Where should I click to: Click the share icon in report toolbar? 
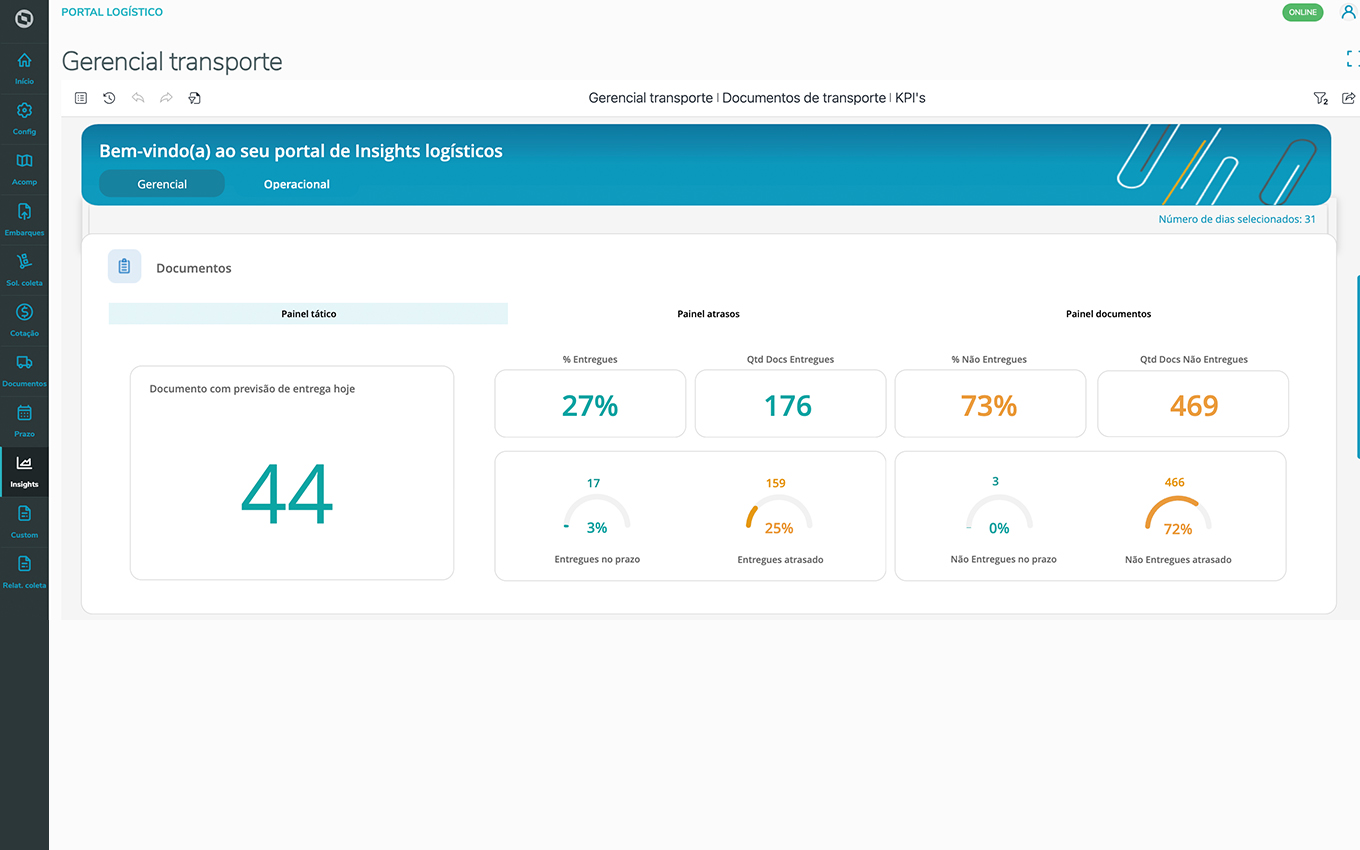1348,98
